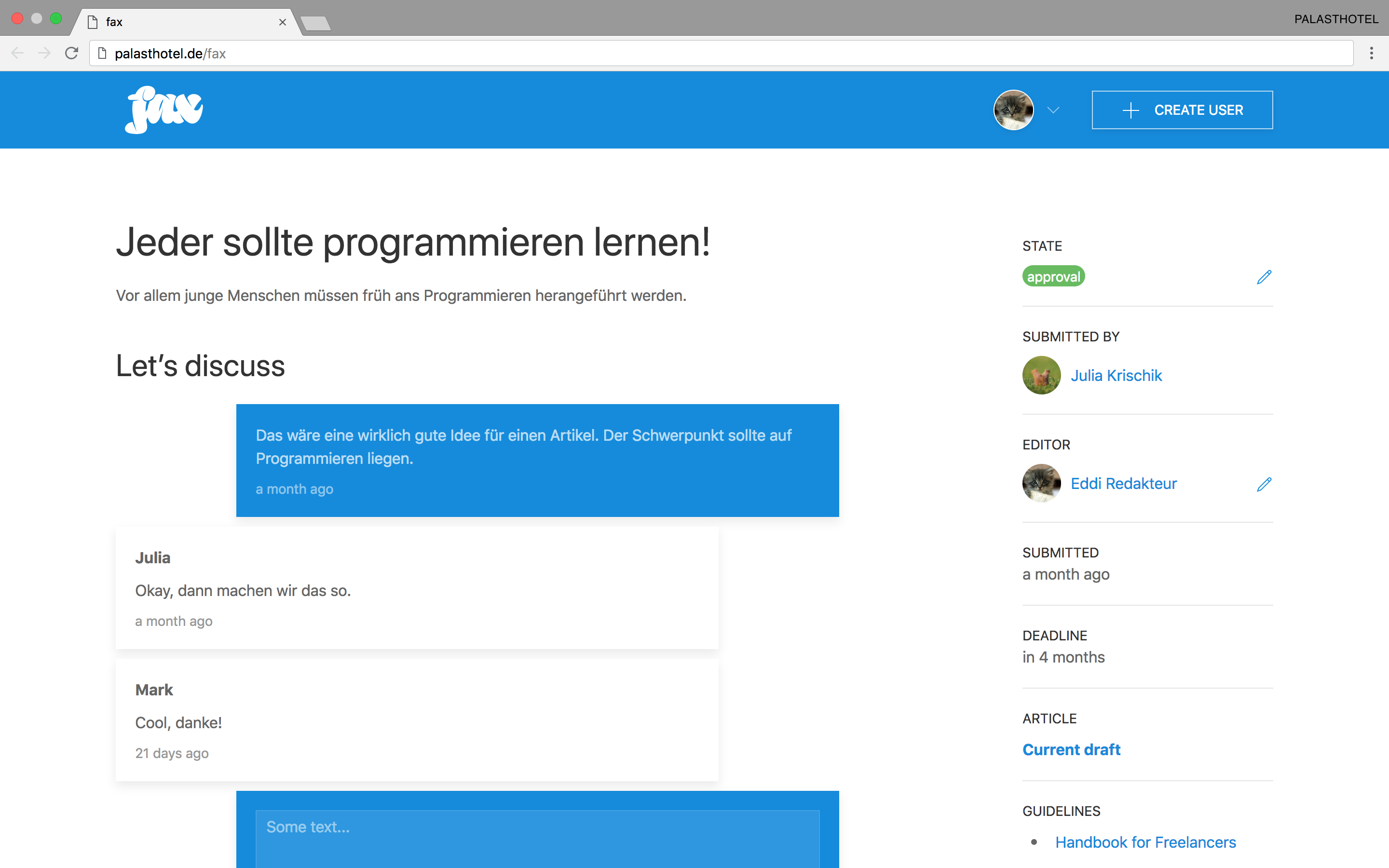1389x868 pixels.
Task: Open Julia Krischik's profile link
Action: pyautogui.click(x=1116, y=376)
